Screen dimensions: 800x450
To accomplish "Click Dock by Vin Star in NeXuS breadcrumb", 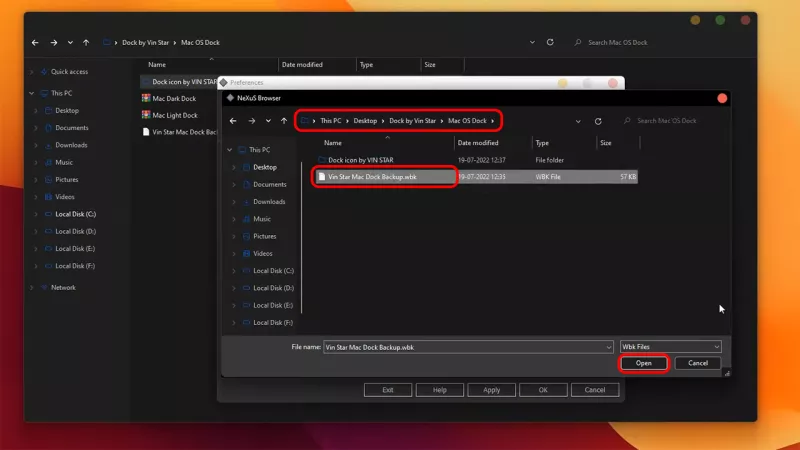I will coord(412,121).
